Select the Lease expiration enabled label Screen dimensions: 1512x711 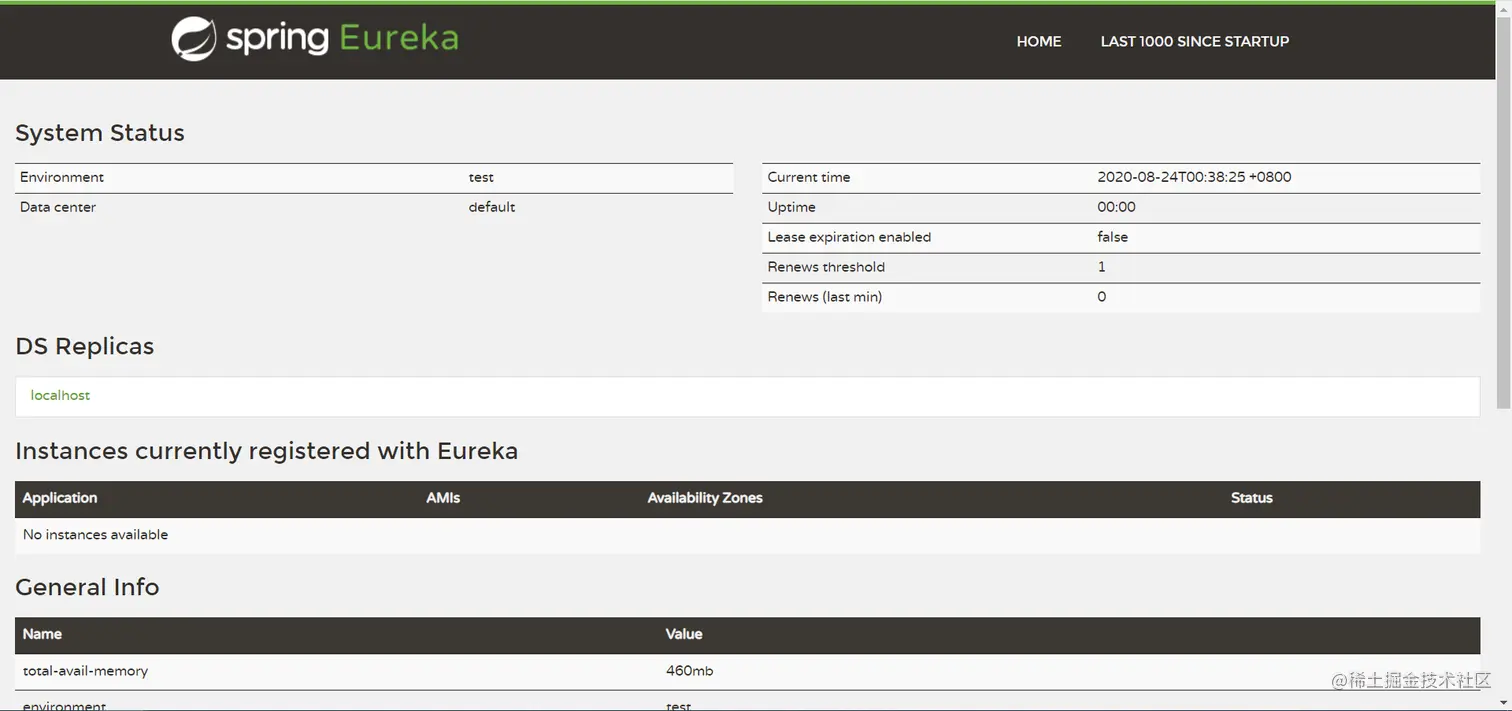(849, 237)
